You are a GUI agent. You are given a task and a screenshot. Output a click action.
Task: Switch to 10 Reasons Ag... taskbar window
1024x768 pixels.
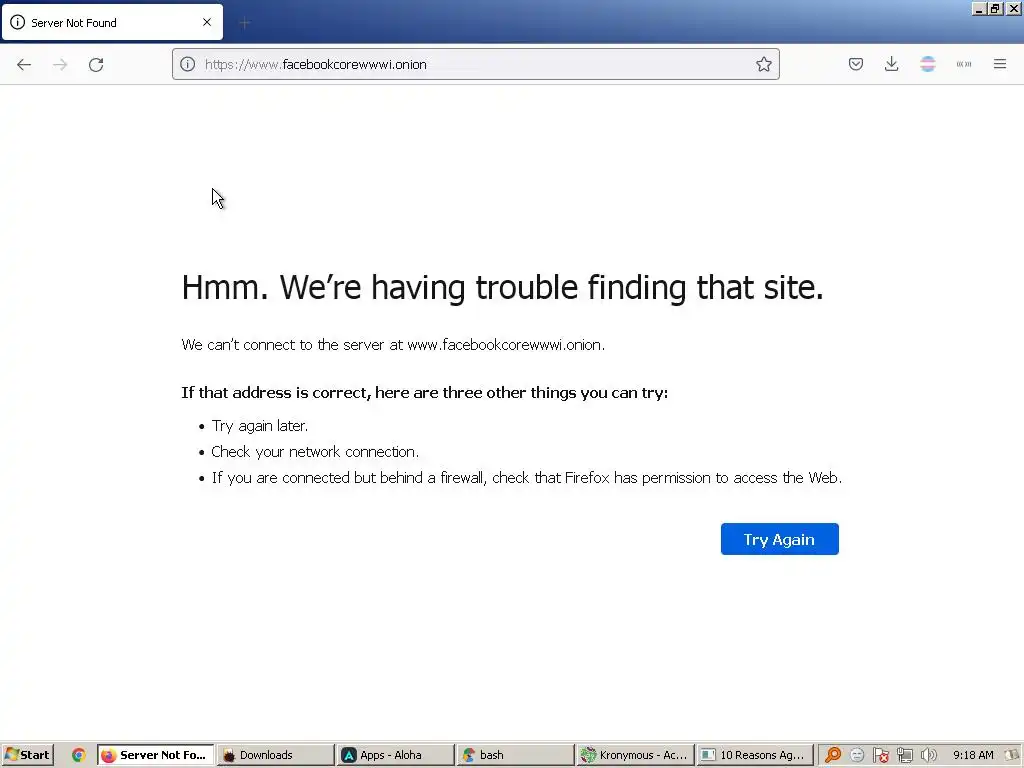coord(756,755)
